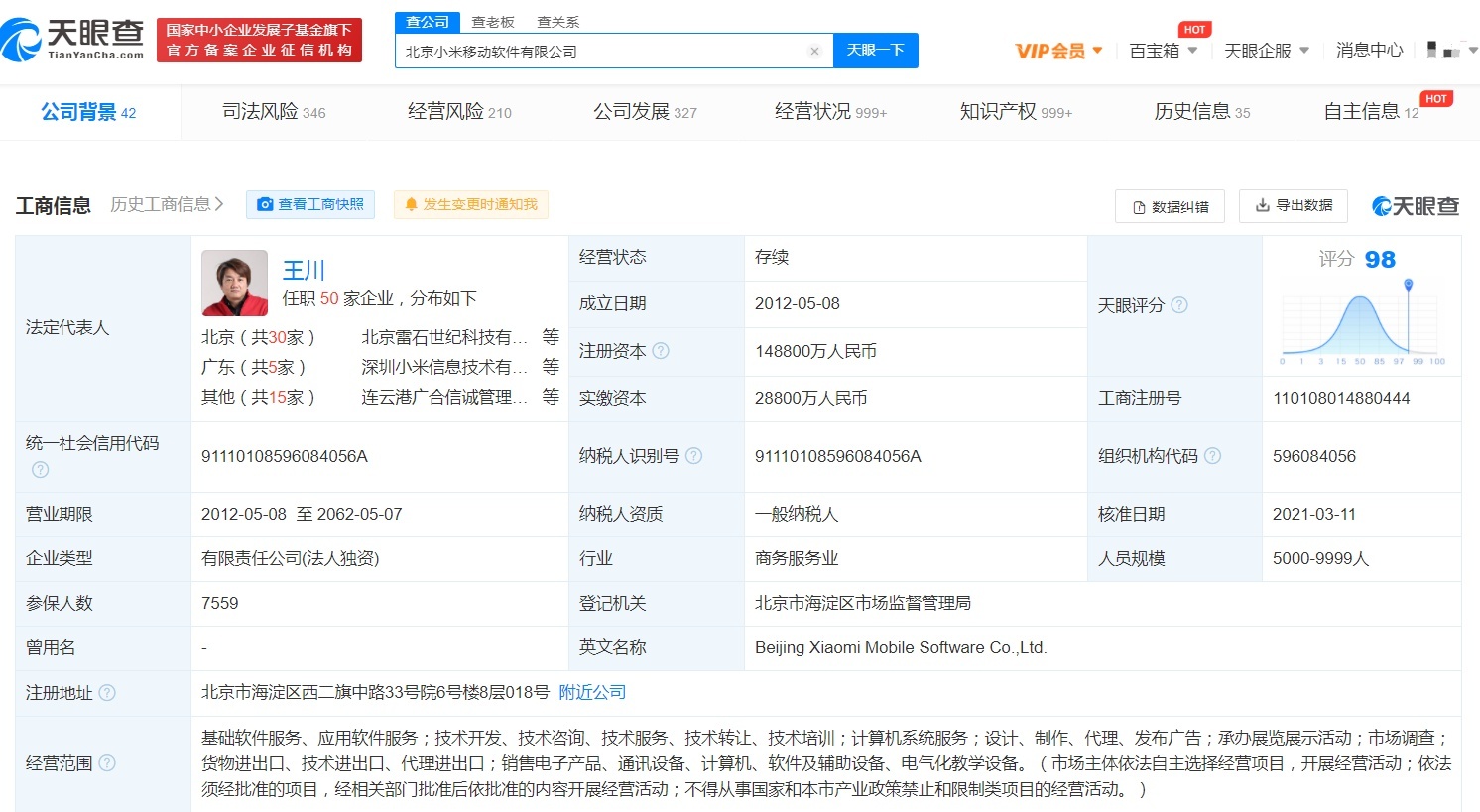Viewport: 1480px width, 812px height.
Task: Clear the search box with the X icon
Action: tap(814, 51)
